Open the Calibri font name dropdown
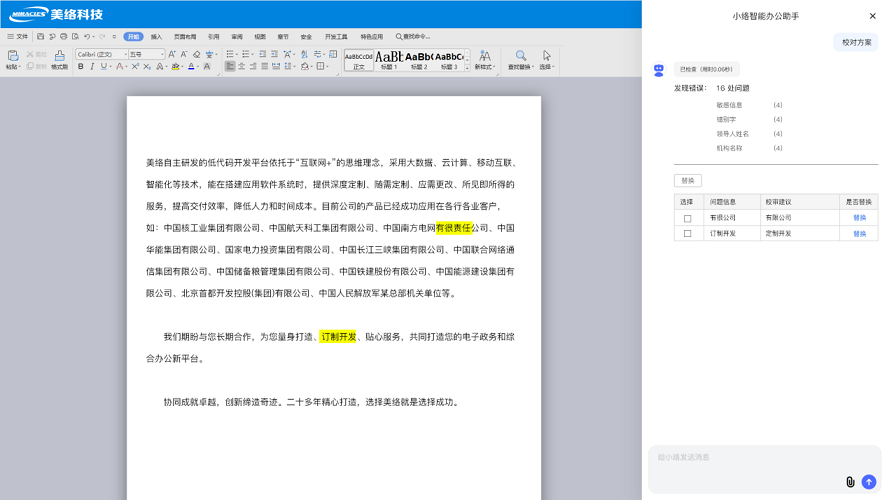 [x=102, y=54]
